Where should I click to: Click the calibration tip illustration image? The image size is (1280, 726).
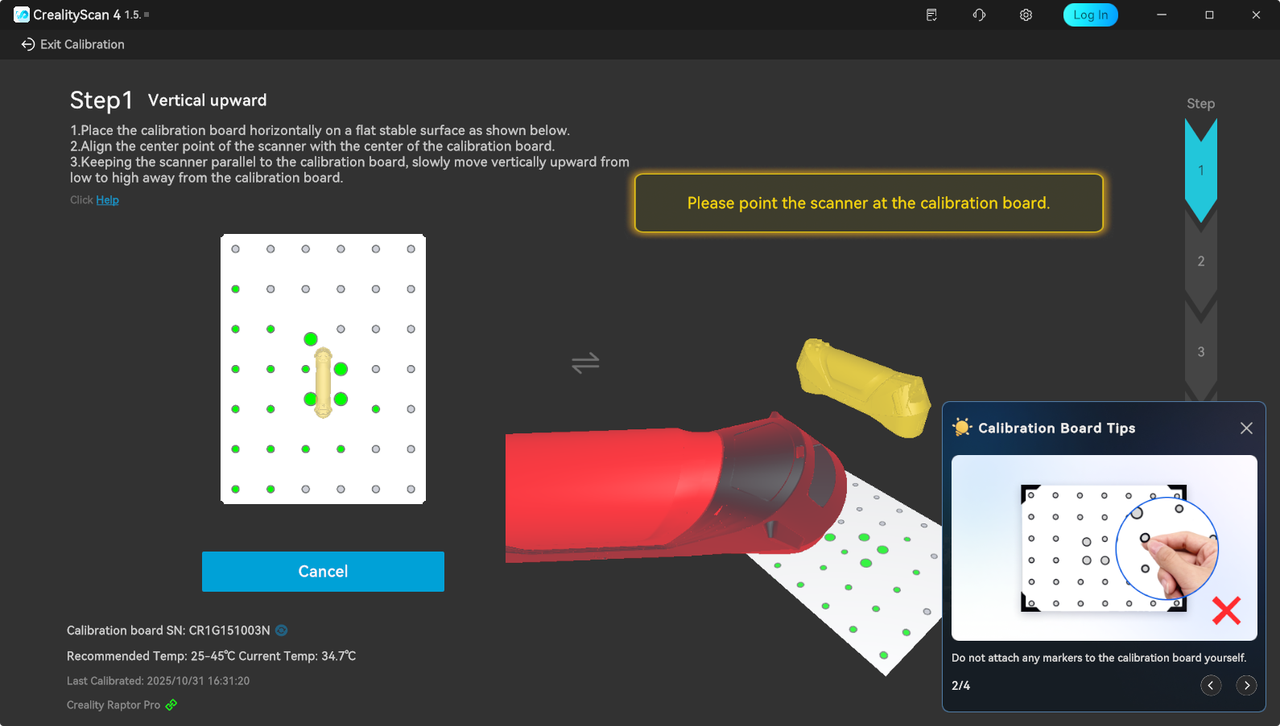click(x=1104, y=547)
